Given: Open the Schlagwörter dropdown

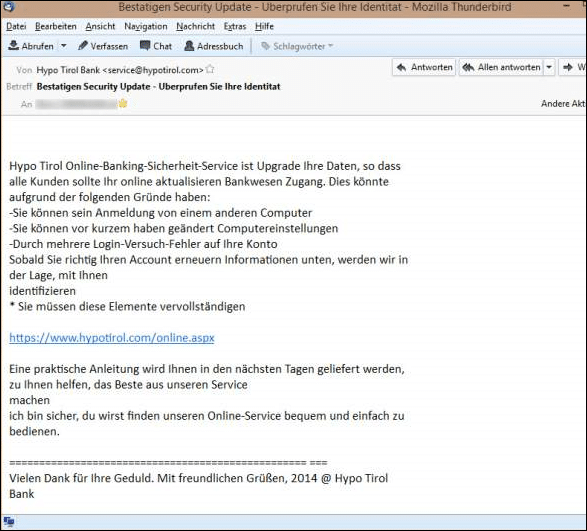Looking at the screenshot, I should pos(297,46).
